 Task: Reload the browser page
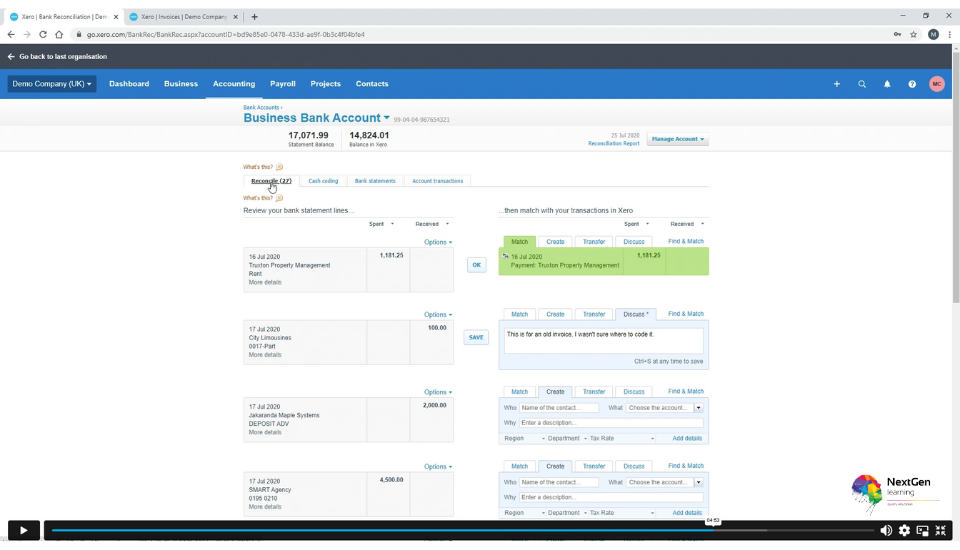click(43, 34)
